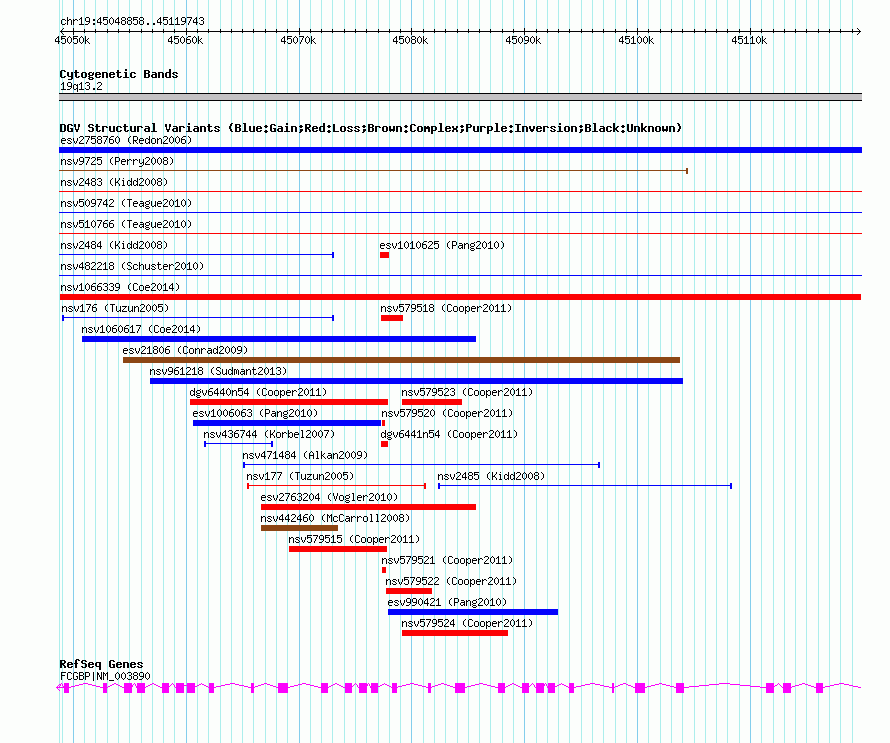Click thin blue nsv2485 line

tap(585, 486)
